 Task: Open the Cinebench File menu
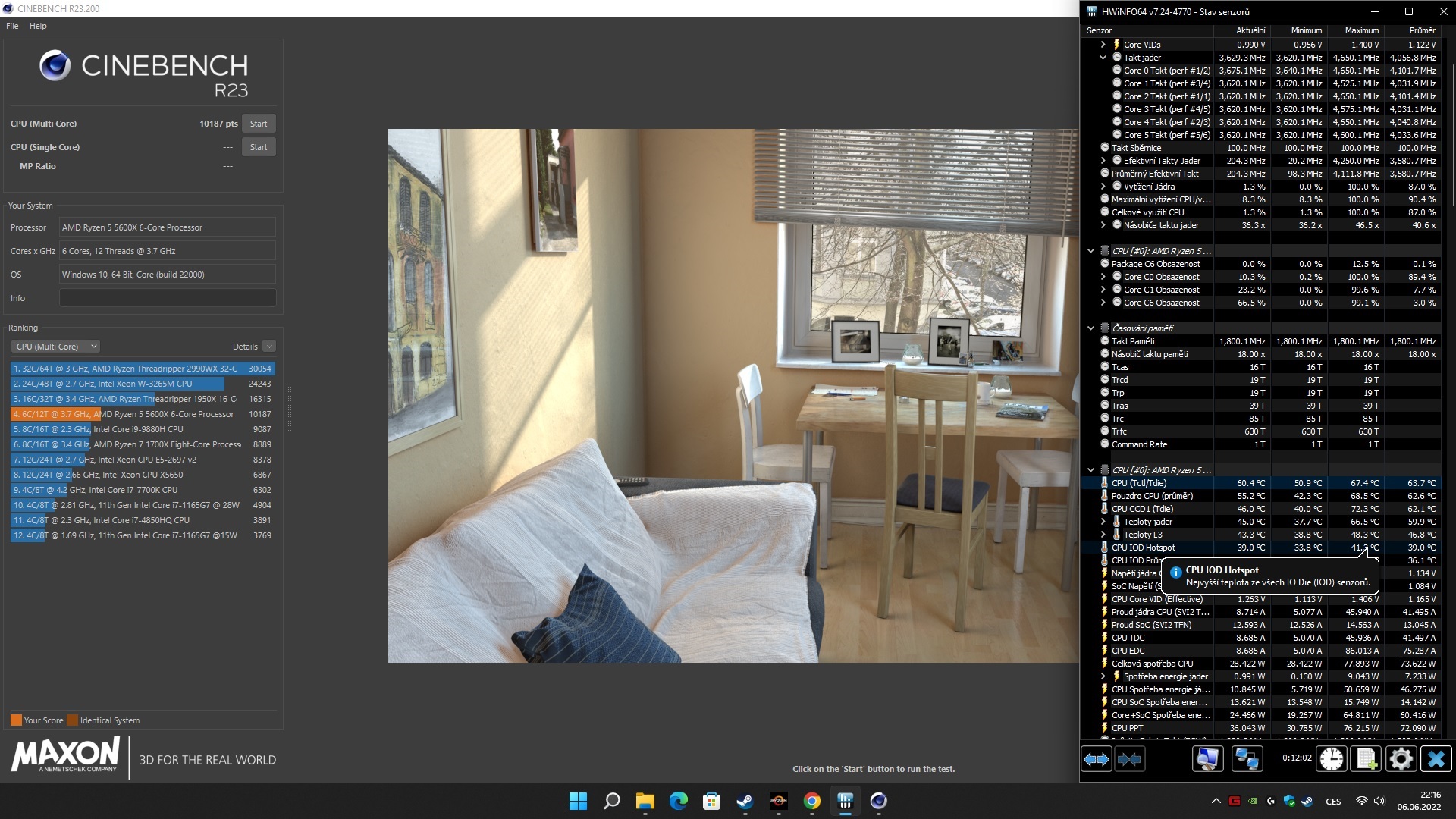tap(12, 26)
